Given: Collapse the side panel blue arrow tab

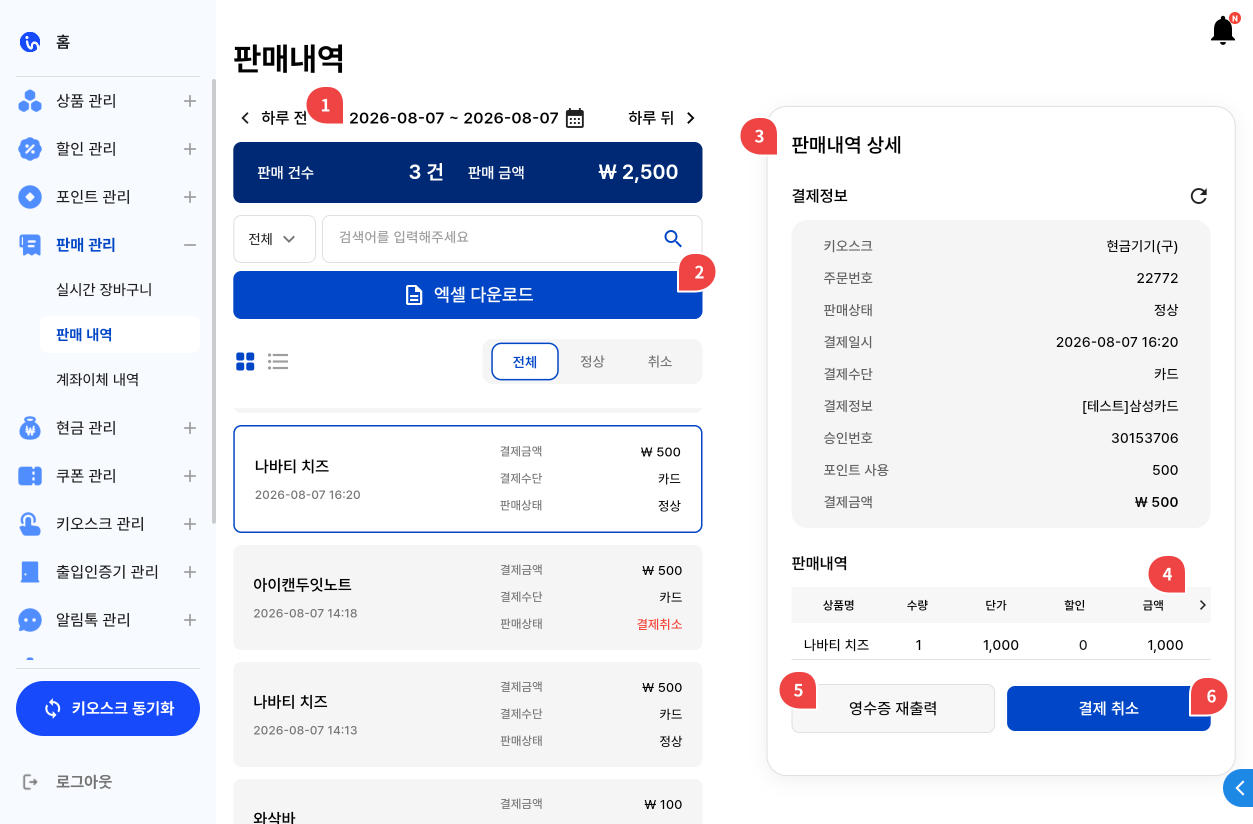Looking at the screenshot, I should (x=1239, y=788).
